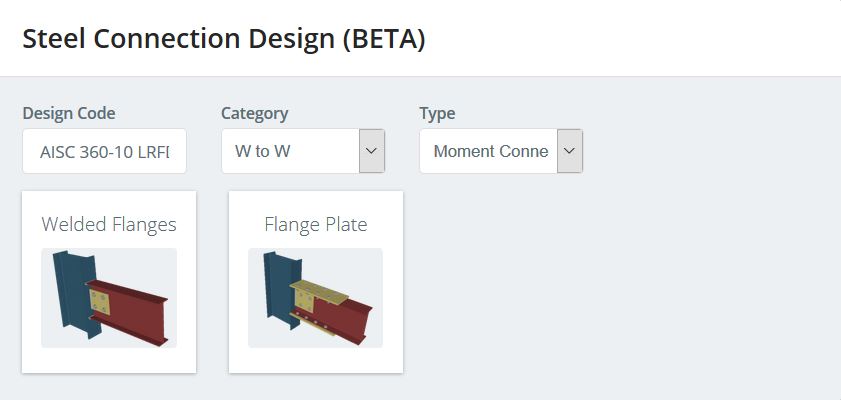Click the Design Code label

[69, 114]
